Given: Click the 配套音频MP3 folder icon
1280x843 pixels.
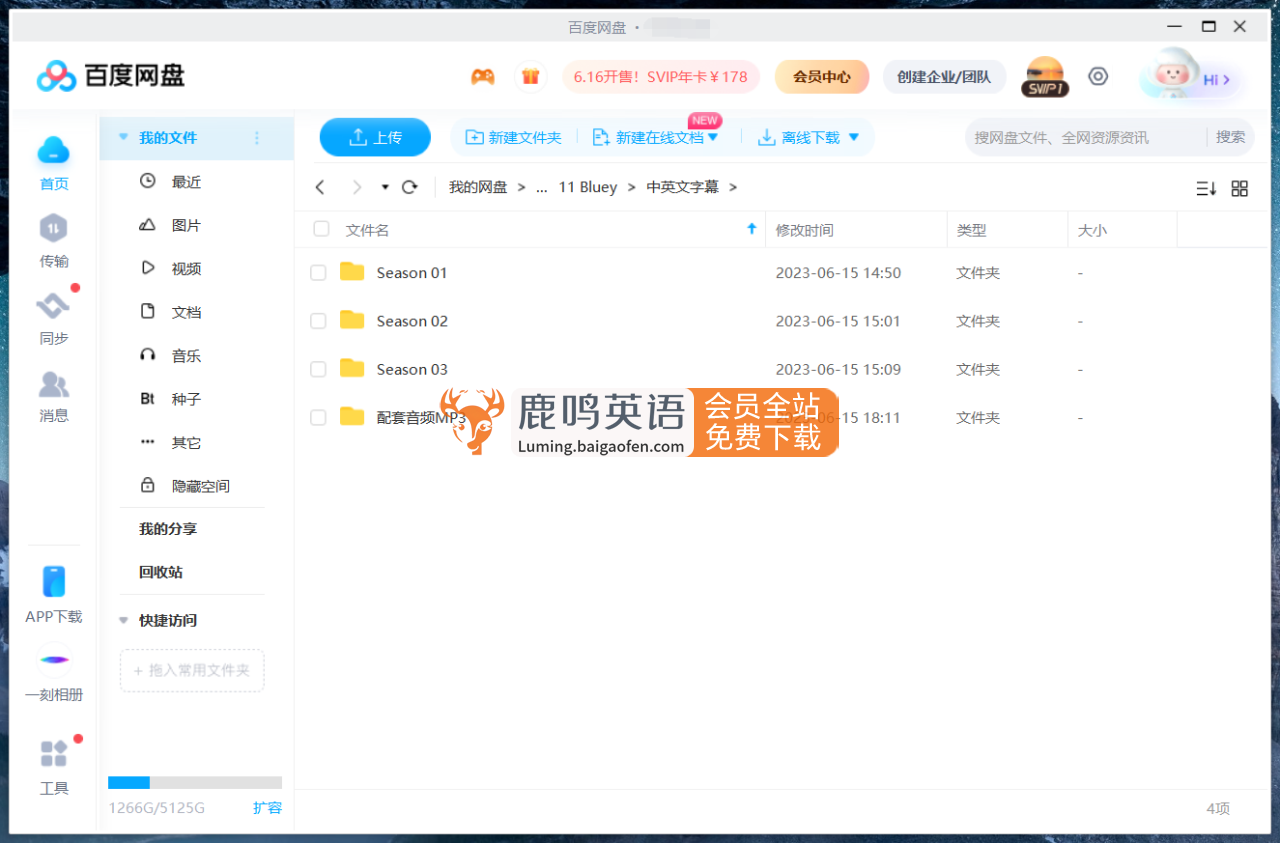Looking at the screenshot, I should (352, 416).
